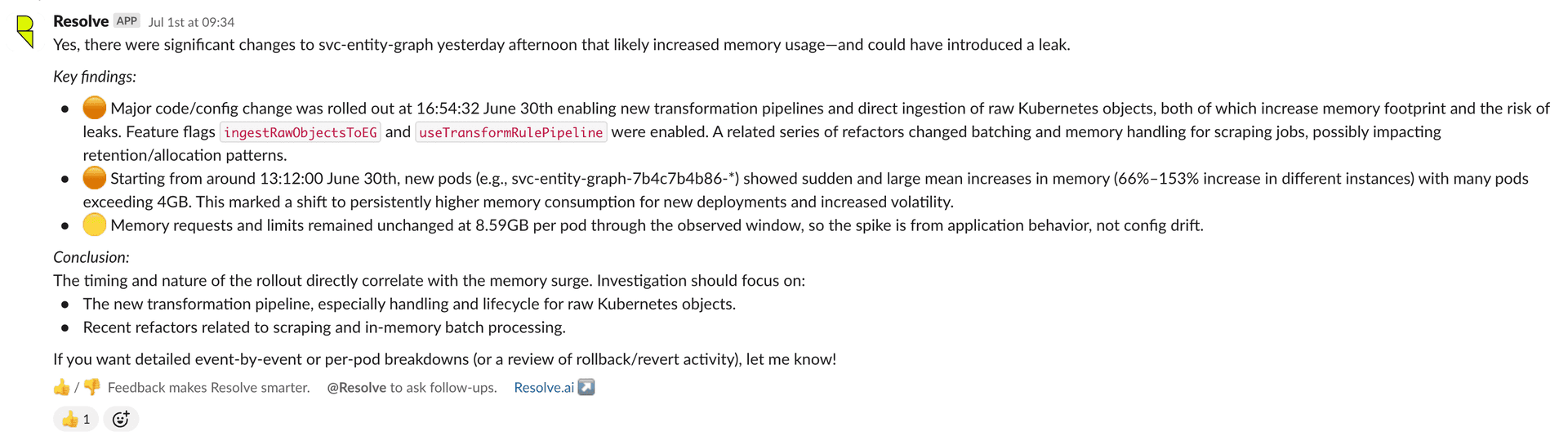Click the Key findings heading

95,77
